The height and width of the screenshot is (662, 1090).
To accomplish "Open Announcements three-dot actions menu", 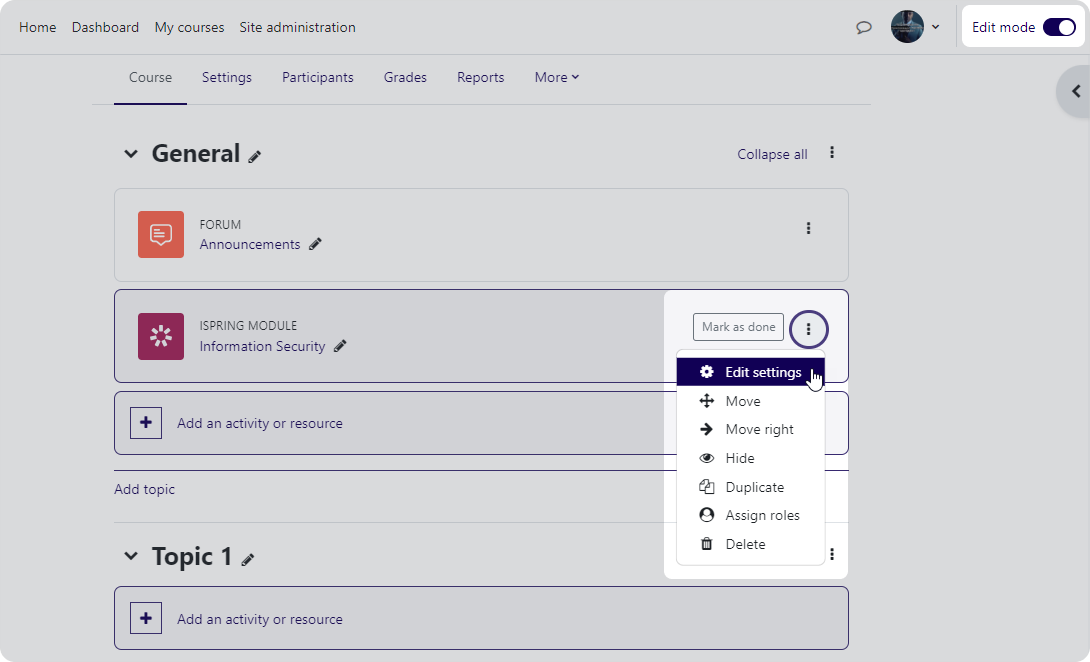I will pos(808,228).
